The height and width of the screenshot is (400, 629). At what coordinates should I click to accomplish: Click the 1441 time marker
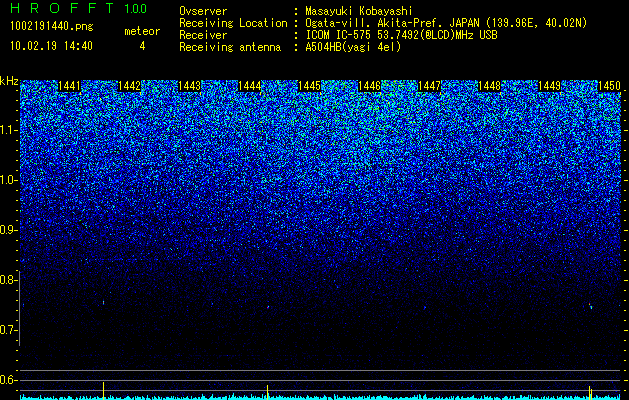point(69,86)
